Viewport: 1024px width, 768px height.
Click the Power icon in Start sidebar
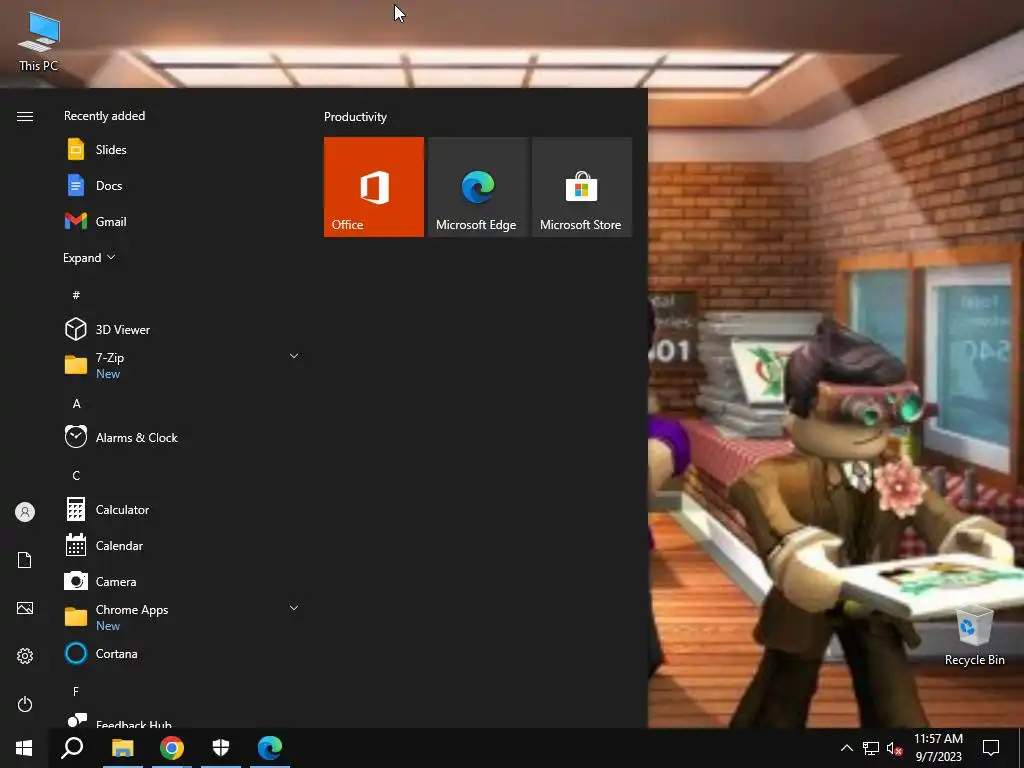click(25, 704)
